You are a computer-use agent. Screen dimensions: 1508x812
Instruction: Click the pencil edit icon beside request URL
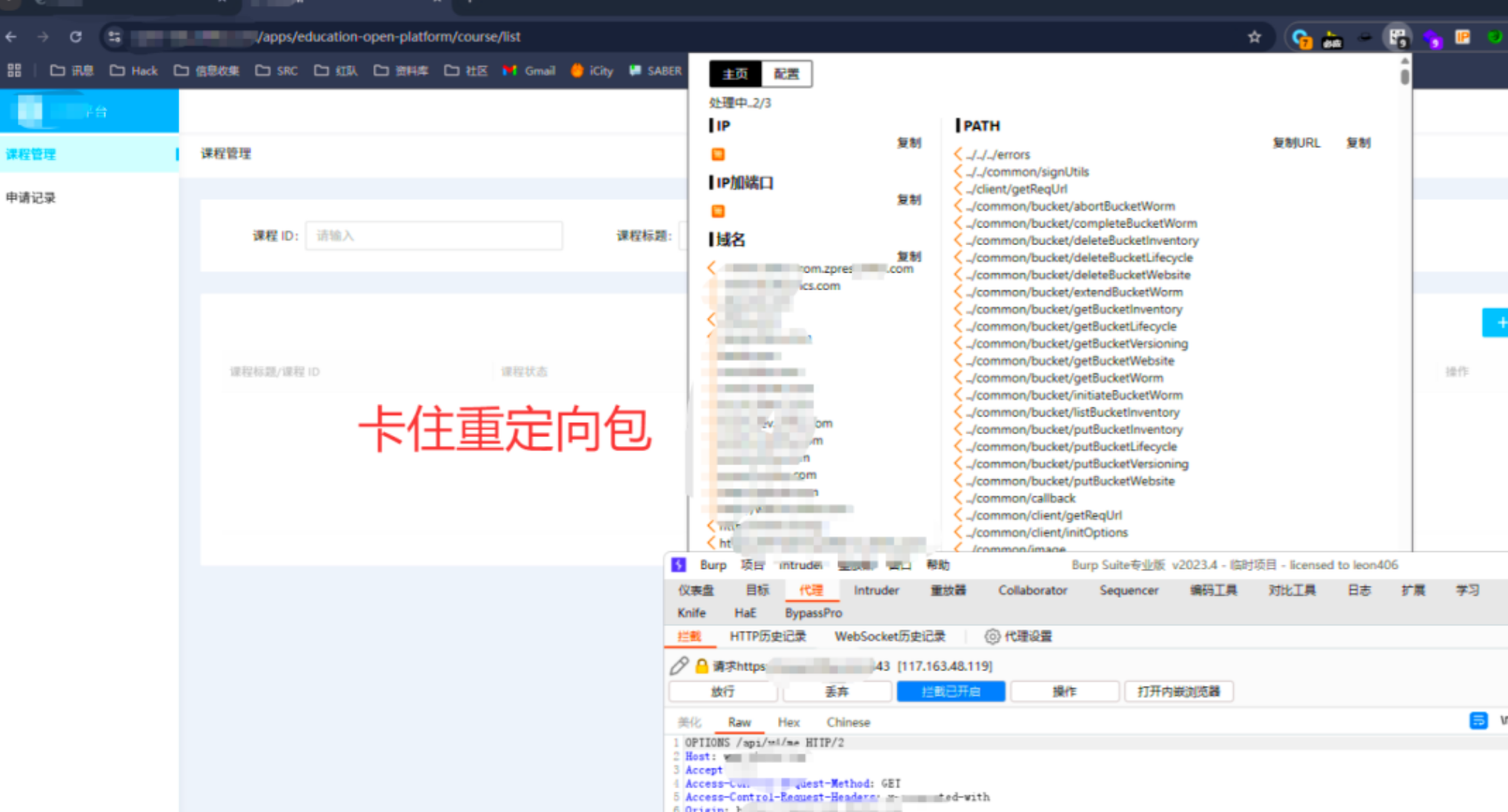coord(679,665)
